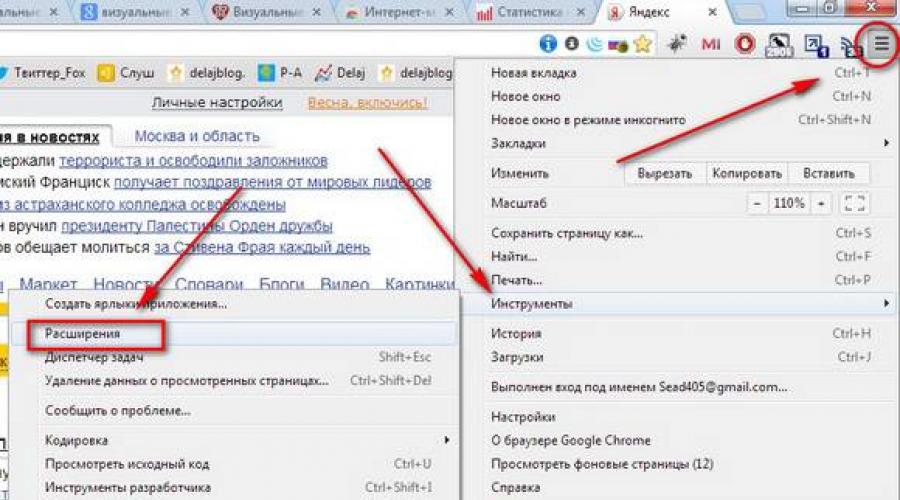This screenshot has width=900, height=500.
Task: Click the blue arrow extension with badge 1
Action: pyautogui.click(x=816, y=46)
